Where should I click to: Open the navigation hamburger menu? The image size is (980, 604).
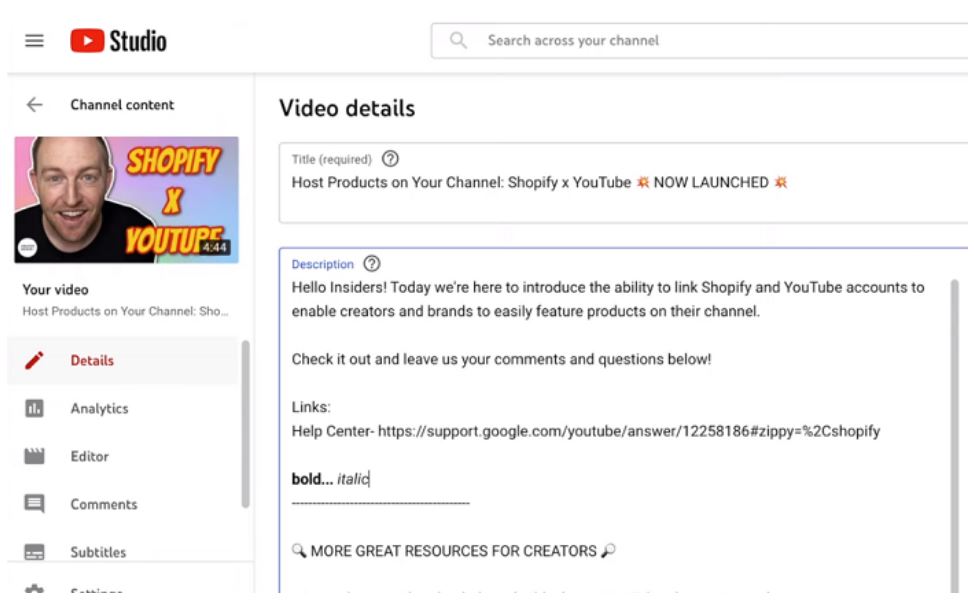[x=33, y=40]
